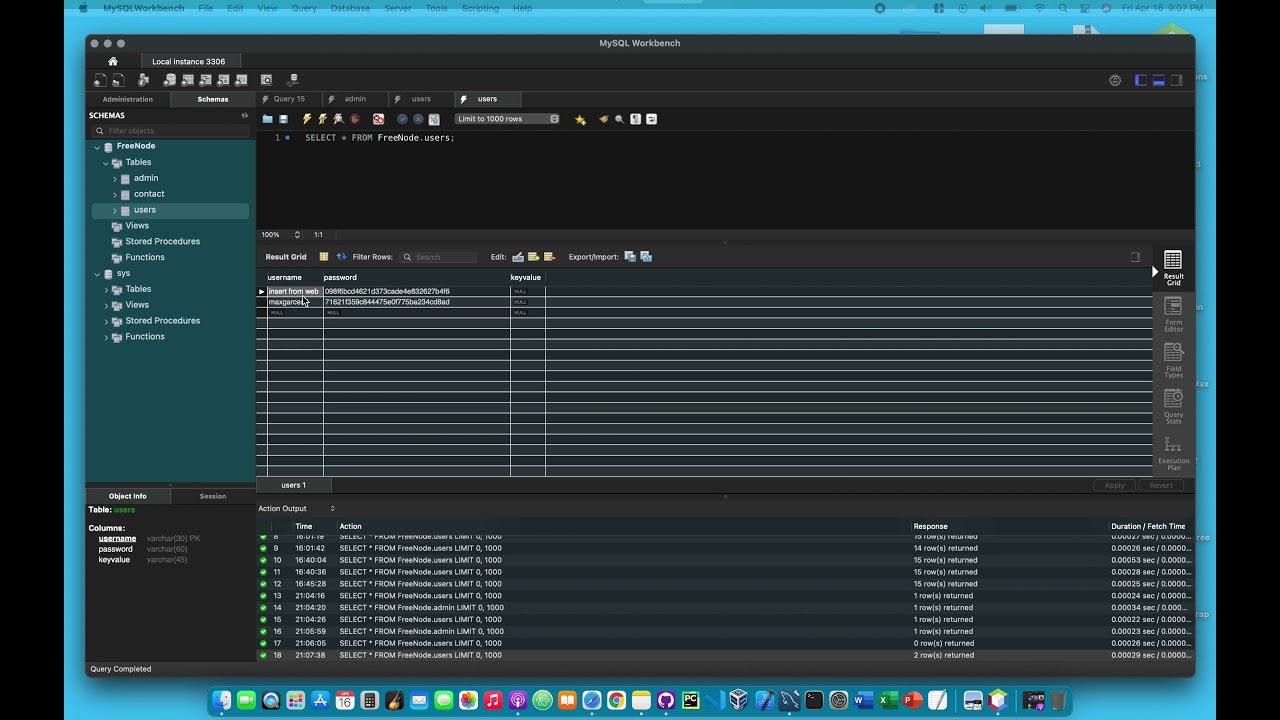Collapse the FreeNode schema
Viewport: 1280px width, 720px height.
[x=97, y=147]
